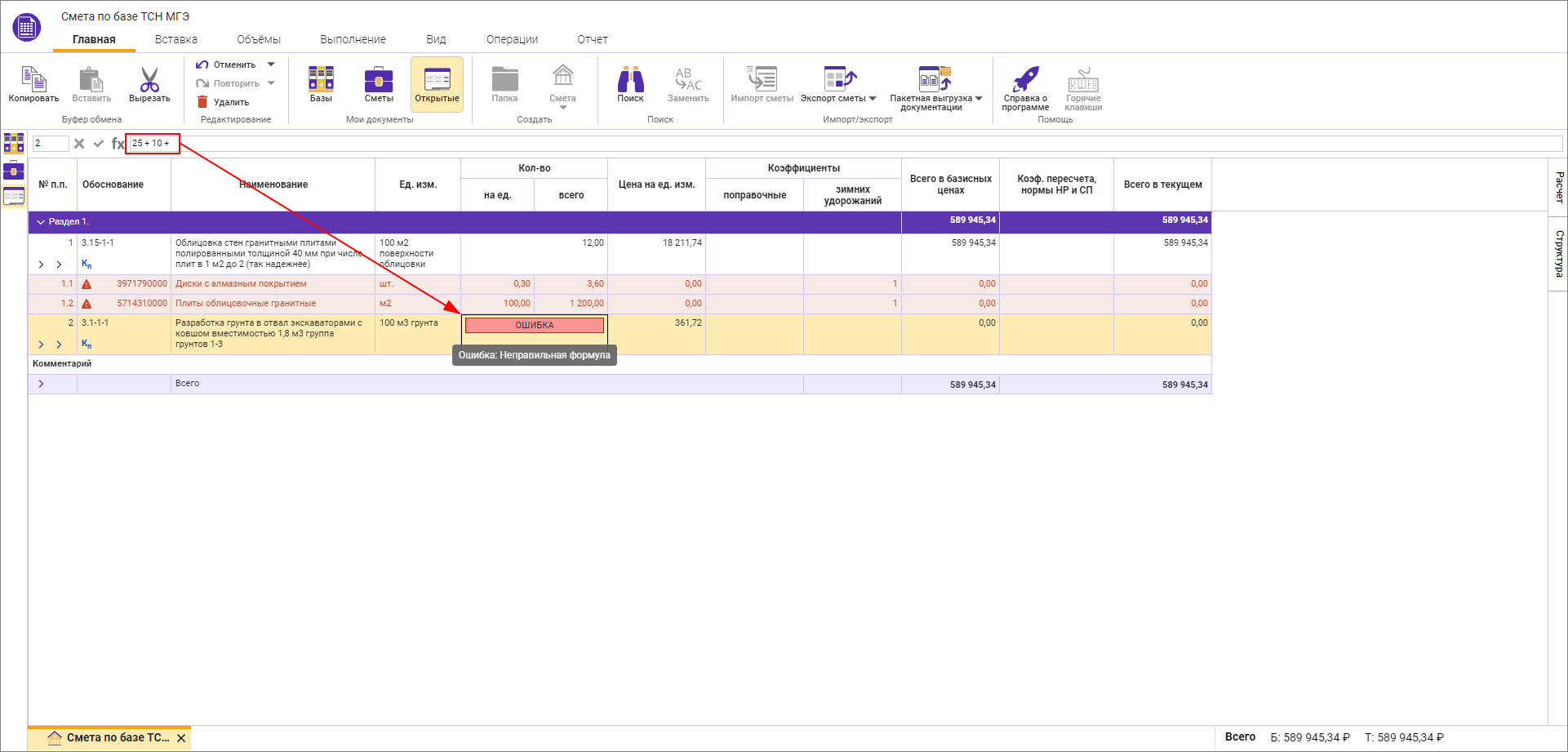The width and height of the screenshot is (1568, 752).
Task: Select Плиты облицовочные гранитные row
Action: tap(620, 304)
